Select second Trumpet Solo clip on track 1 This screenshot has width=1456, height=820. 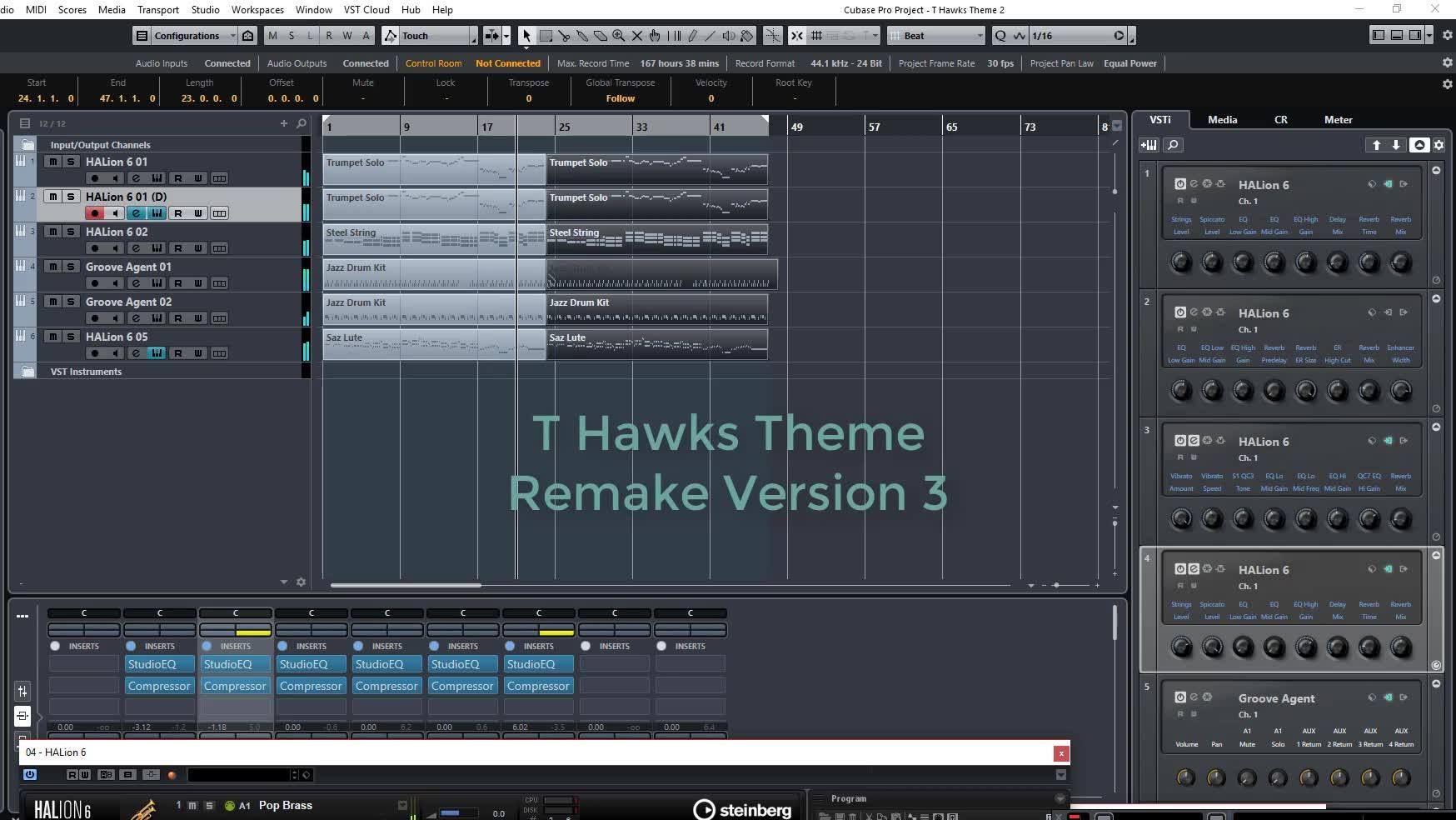click(x=656, y=169)
